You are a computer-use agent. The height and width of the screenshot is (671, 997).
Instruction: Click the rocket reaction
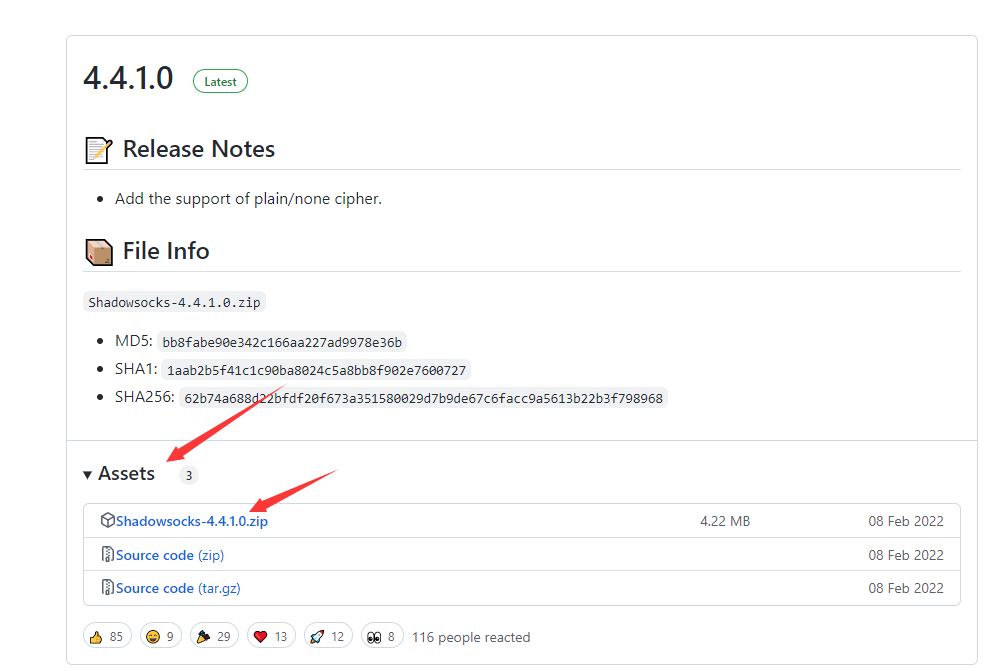327,636
